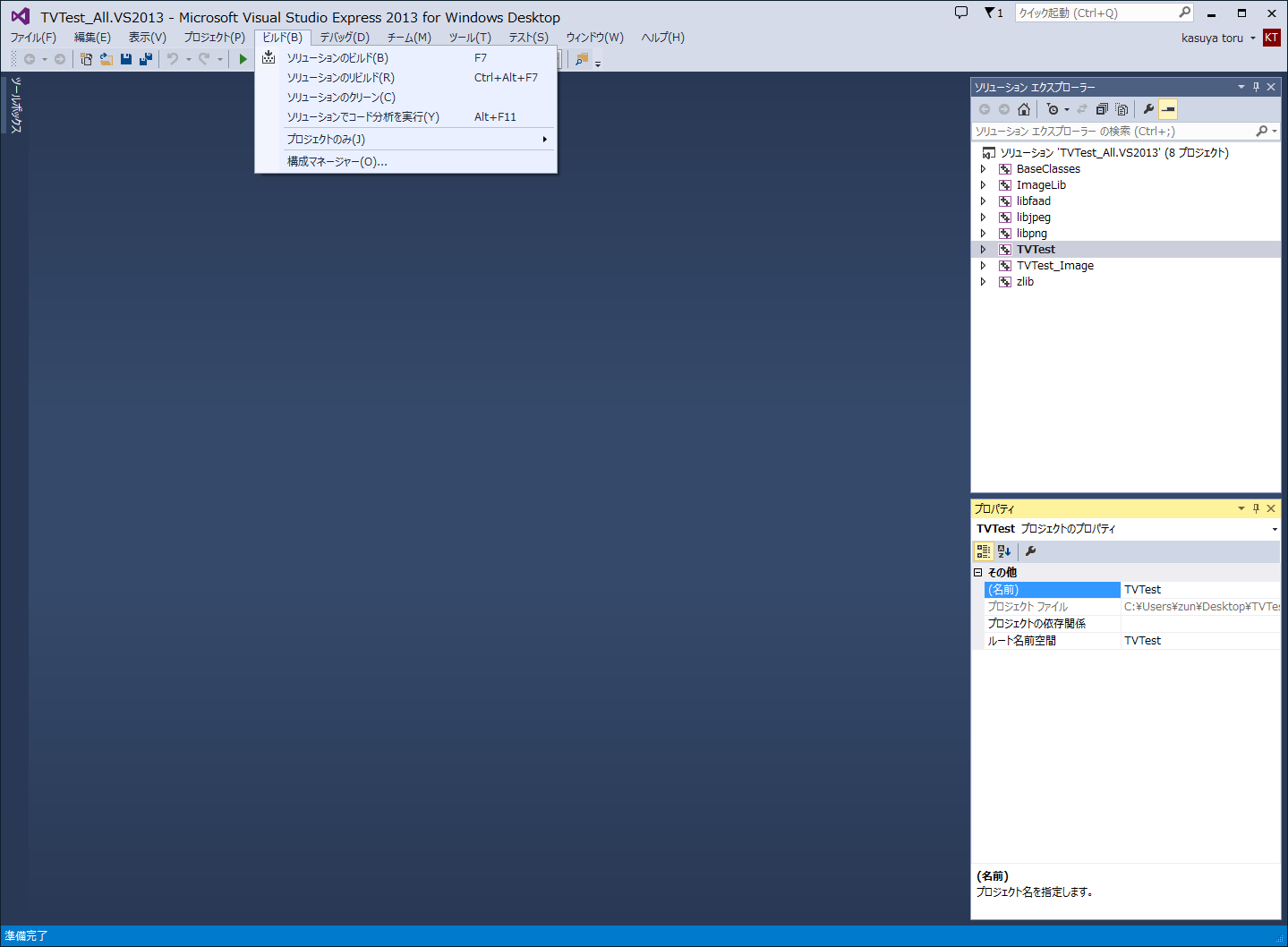The image size is (1288, 947).
Task: Pin the Properties panel
Action: pos(1256,508)
